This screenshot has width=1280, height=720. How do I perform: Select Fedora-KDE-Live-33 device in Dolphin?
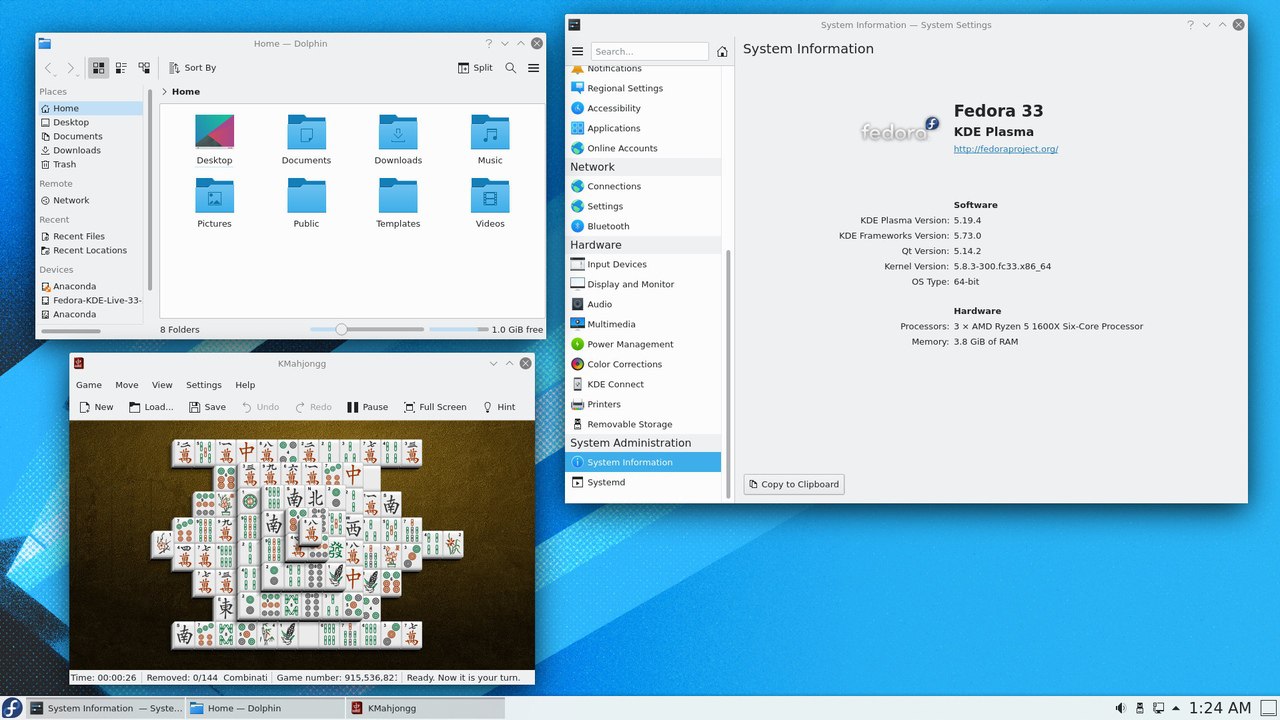click(91, 300)
